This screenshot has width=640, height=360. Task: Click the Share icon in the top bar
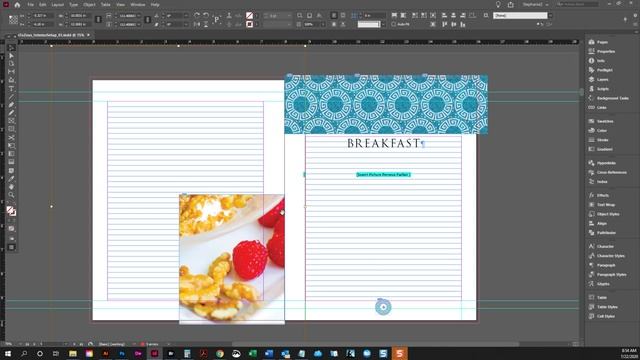pos(511,4)
